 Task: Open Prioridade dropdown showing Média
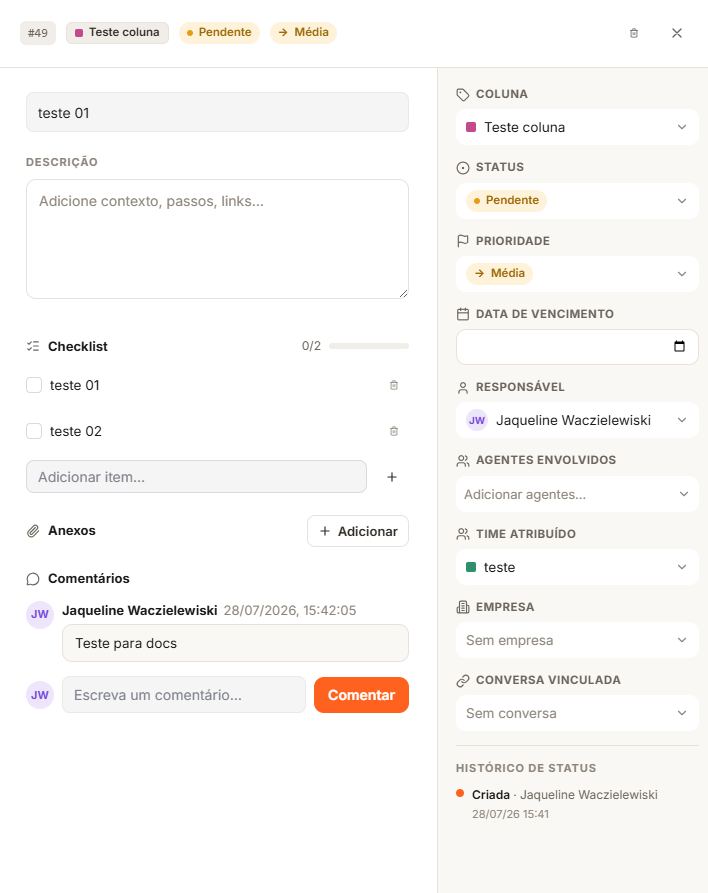pyautogui.click(x=577, y=273)
